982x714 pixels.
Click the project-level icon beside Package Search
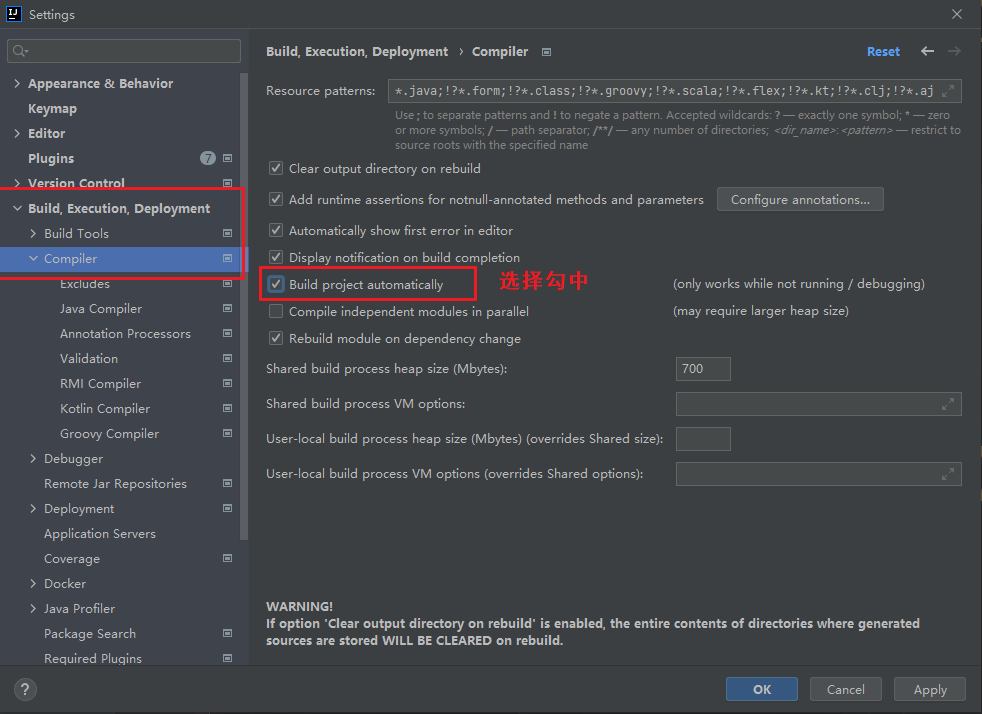tap(227, 633)
